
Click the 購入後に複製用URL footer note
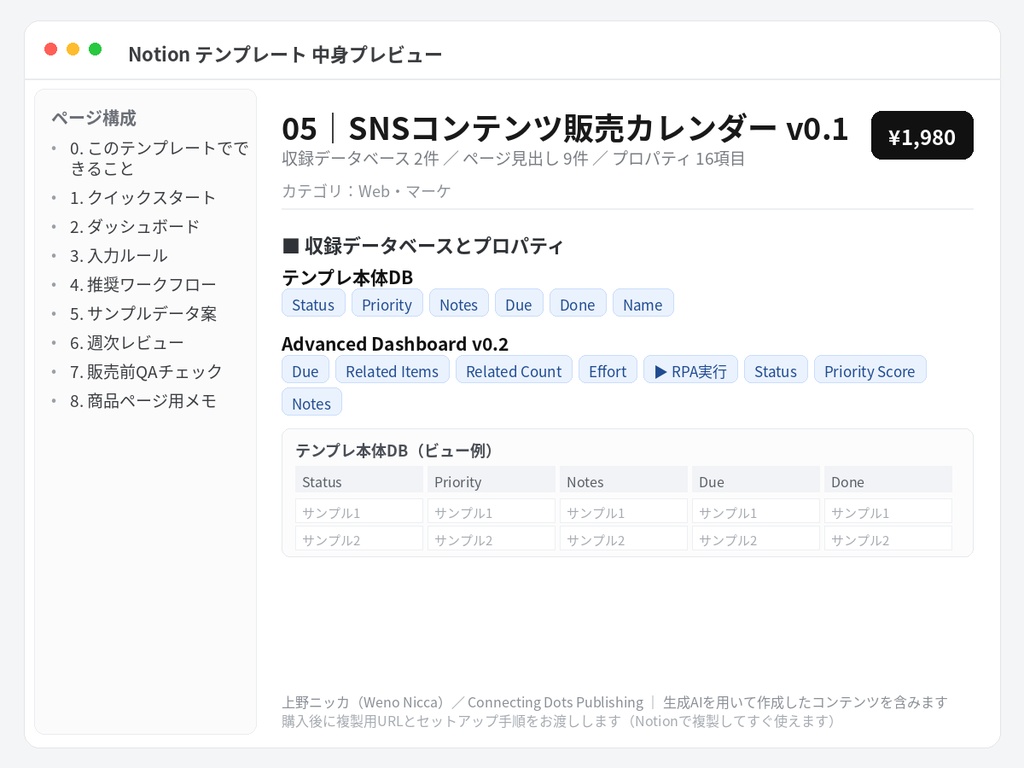click(558, 721)
